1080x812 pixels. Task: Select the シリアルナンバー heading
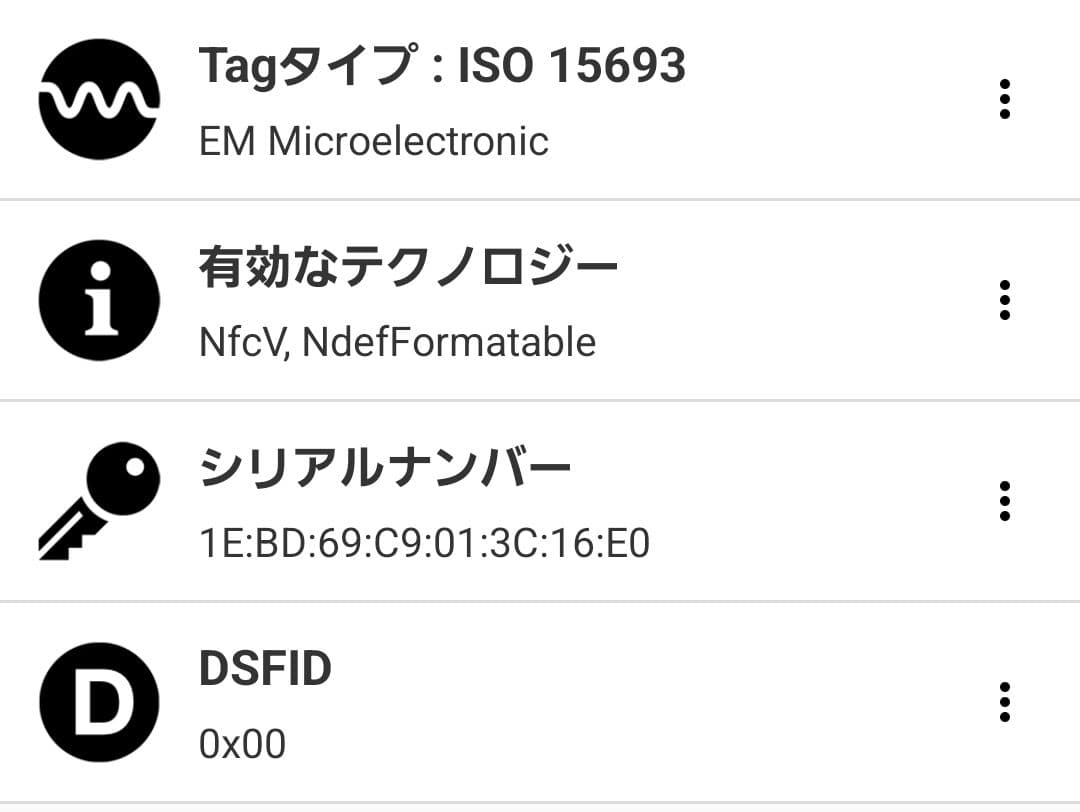pyautogui.click(x=385, y=468)
